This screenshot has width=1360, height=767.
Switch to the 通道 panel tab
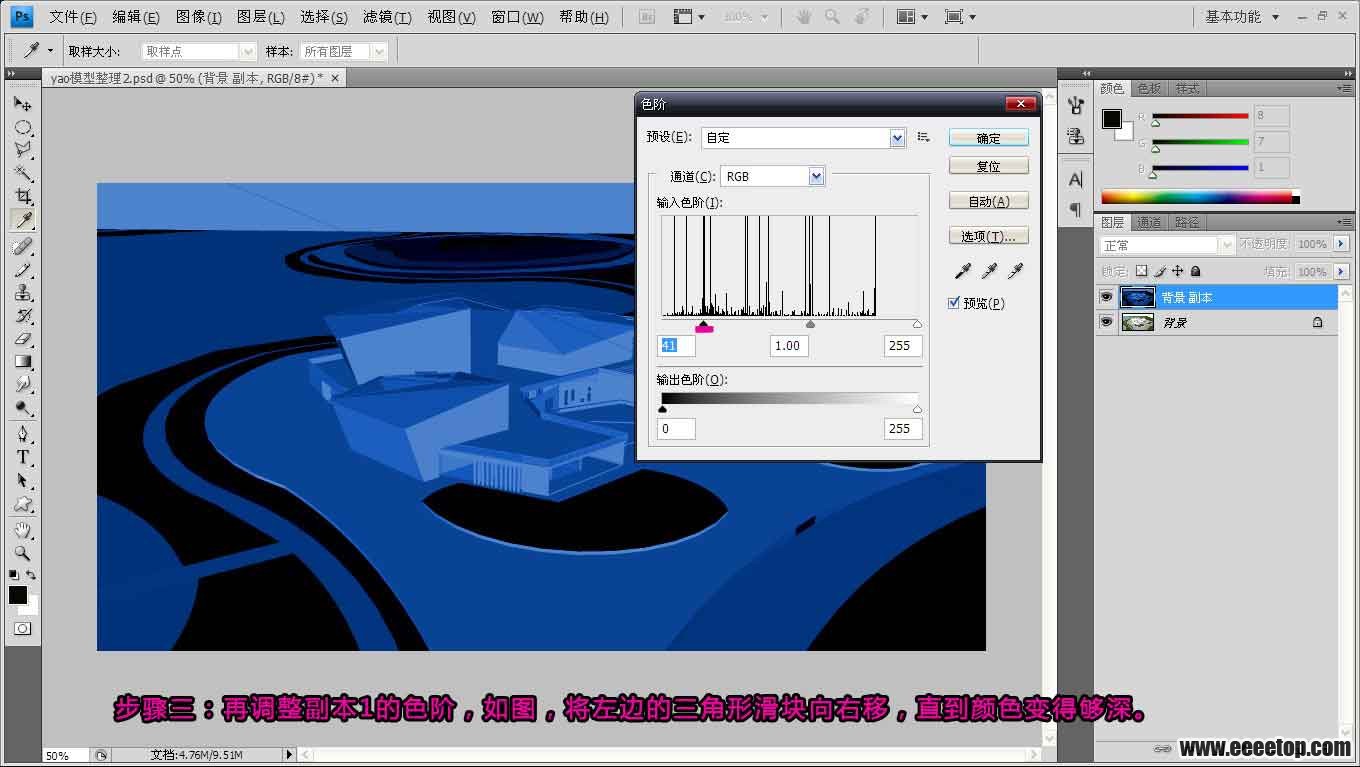(1149, 222)
